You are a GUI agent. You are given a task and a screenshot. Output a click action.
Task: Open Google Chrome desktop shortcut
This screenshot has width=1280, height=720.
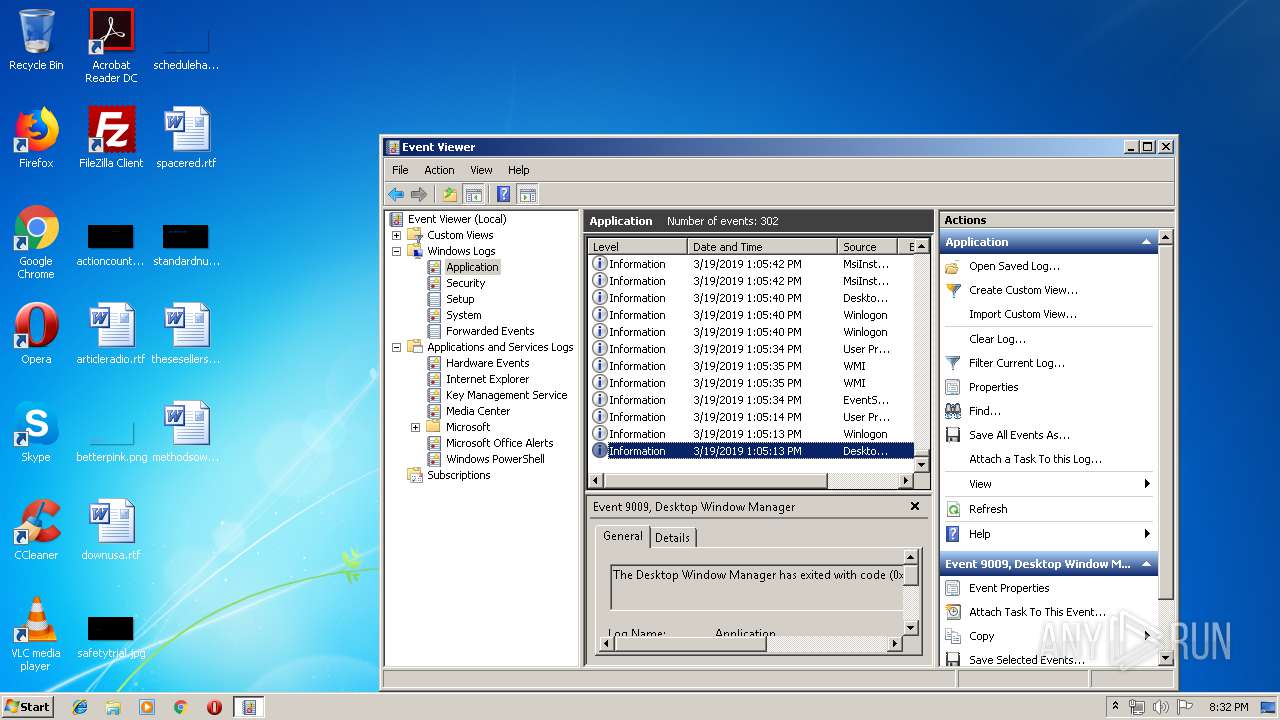tap(36, 243)
